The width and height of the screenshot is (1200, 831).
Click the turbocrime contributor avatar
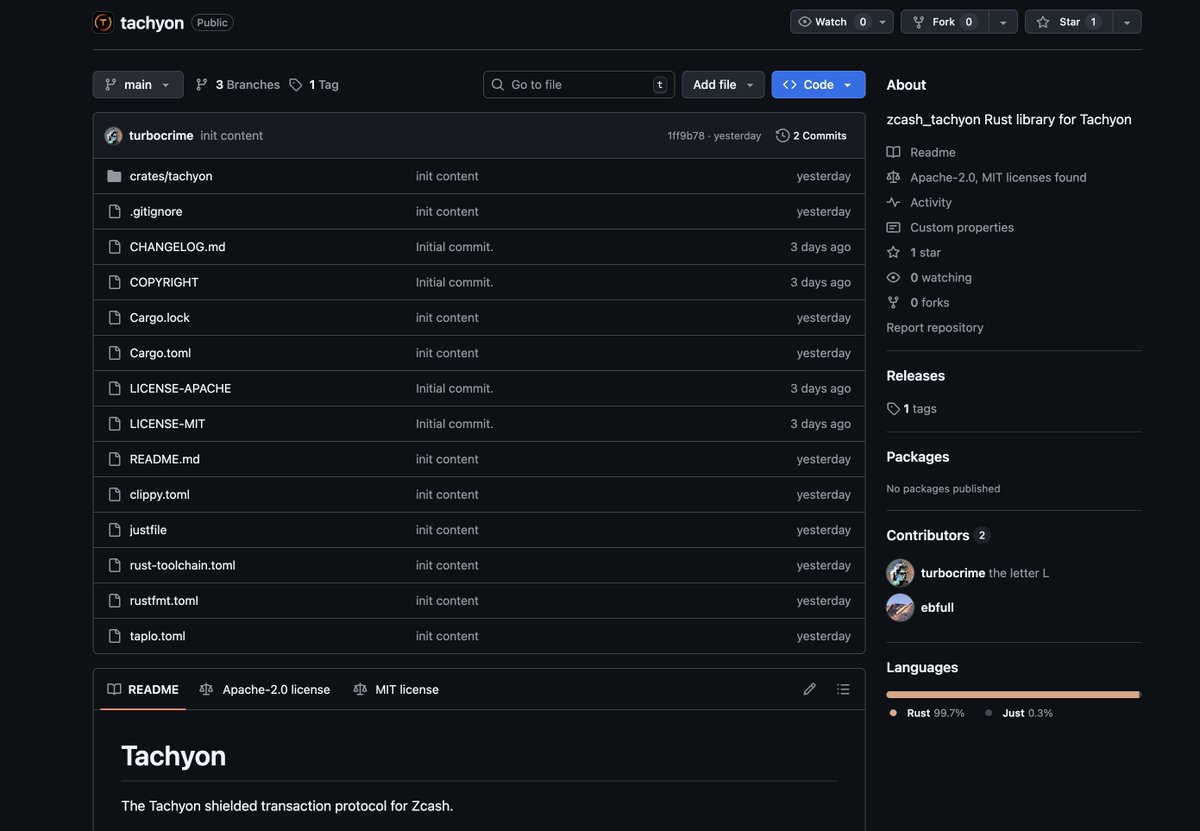(x=900, y=573)
